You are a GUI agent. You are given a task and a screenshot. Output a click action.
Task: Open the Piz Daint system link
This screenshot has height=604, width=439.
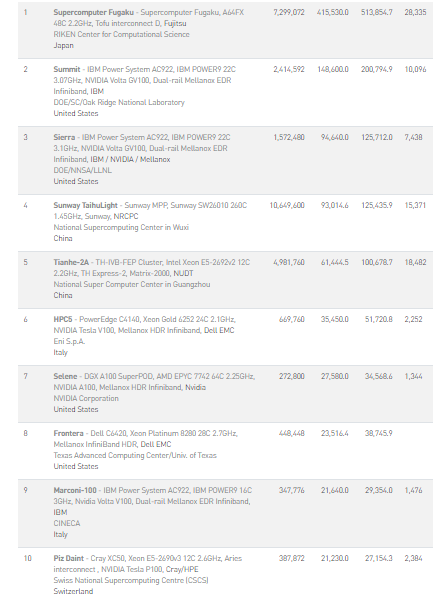[x=69, y=558]
